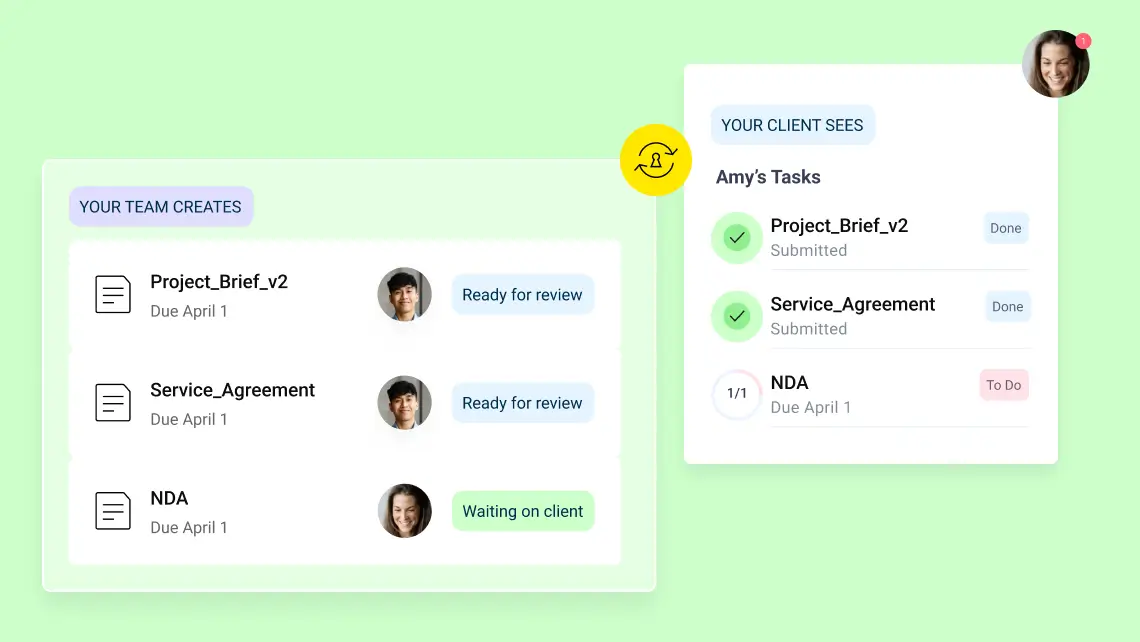
Task: Click the Amy's Tasks heading
Action: (x=768, y=177)
